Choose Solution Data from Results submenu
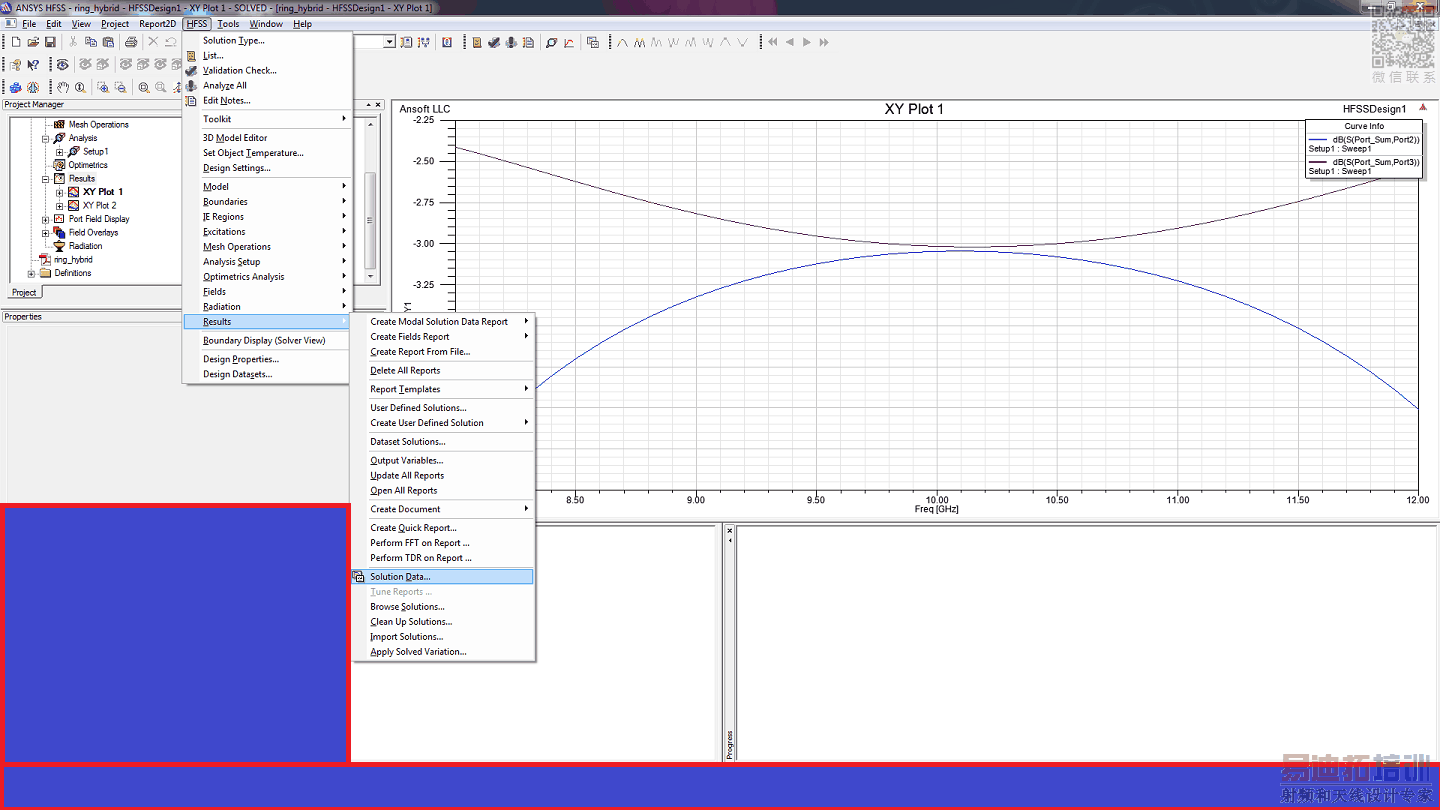 tap(400, 577)
